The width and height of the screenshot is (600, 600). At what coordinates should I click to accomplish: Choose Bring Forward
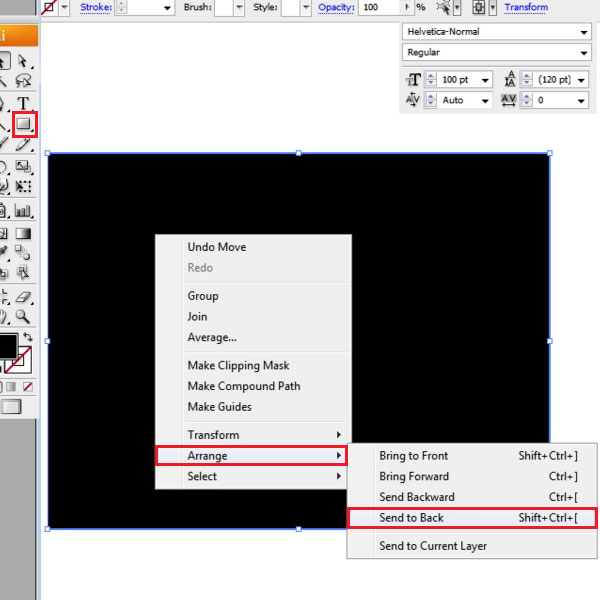pyautogui.click(x=472, y=476)
